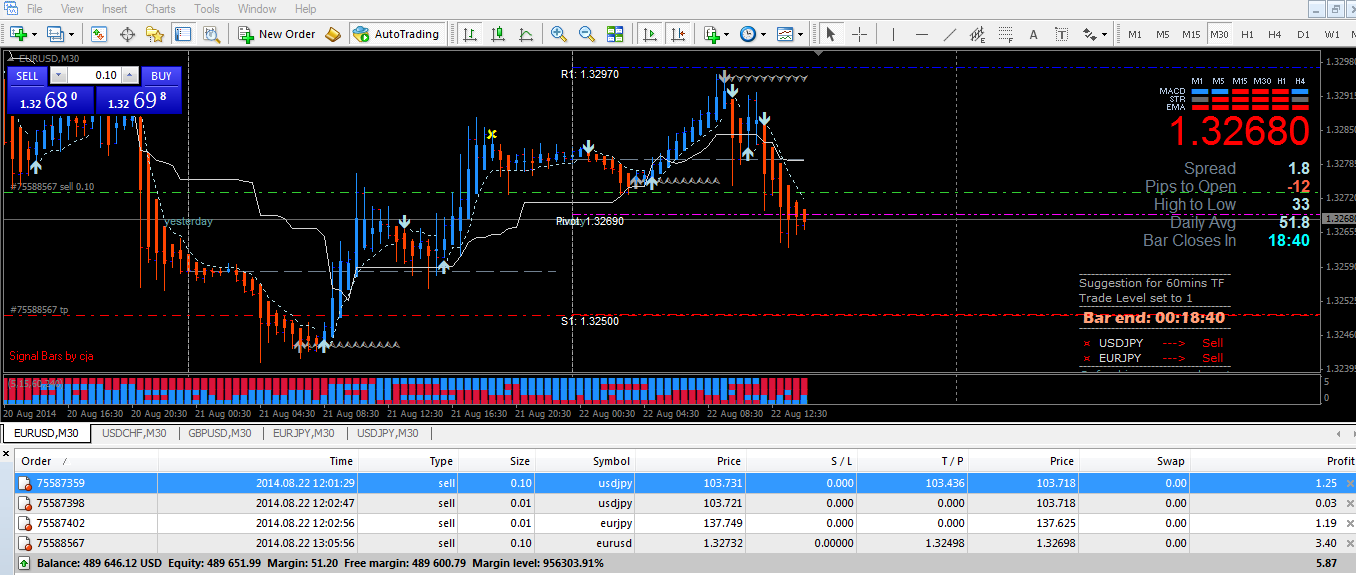This screenshot has width=1356, height=575.
Task: Switch to the GBPUSD,M30 chart tab
Action: click(x=220, y=434)
